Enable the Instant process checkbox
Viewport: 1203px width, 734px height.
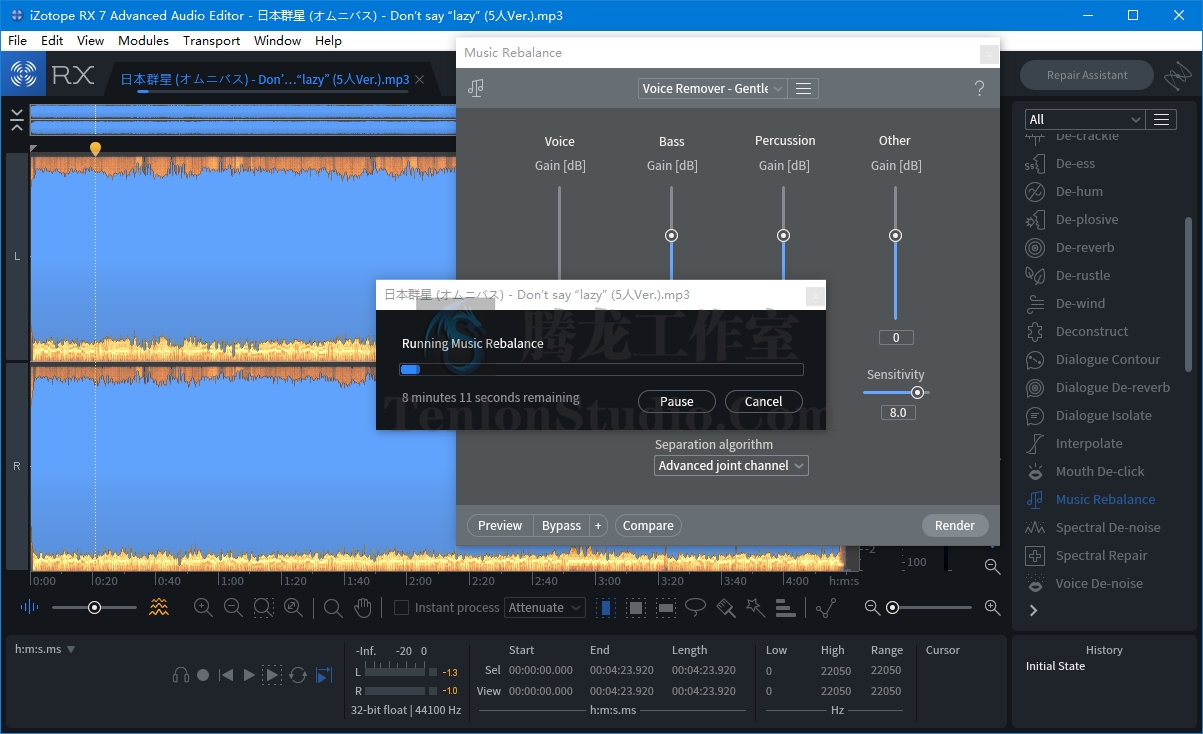tap(401, 607)
